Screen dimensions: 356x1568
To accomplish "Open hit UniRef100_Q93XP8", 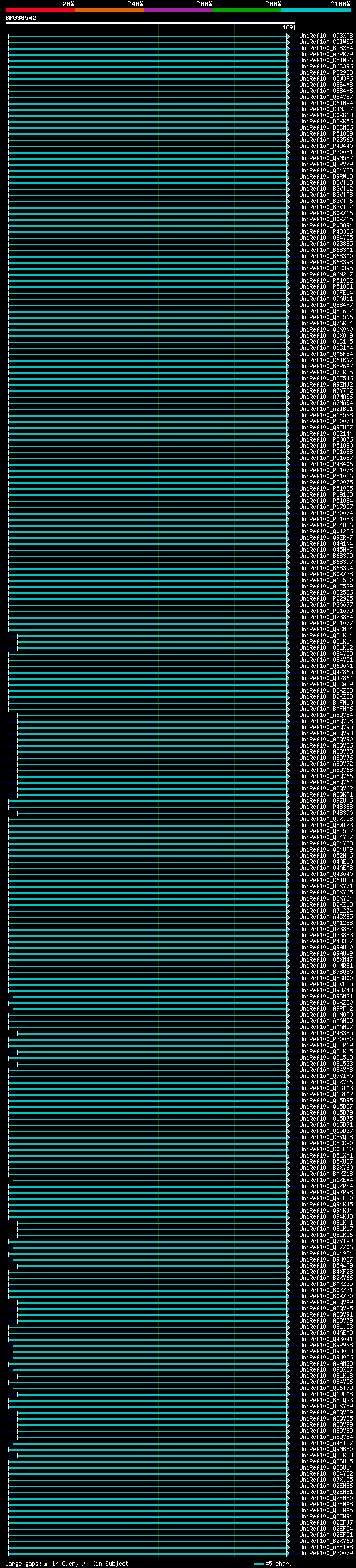I will (326, 36).
